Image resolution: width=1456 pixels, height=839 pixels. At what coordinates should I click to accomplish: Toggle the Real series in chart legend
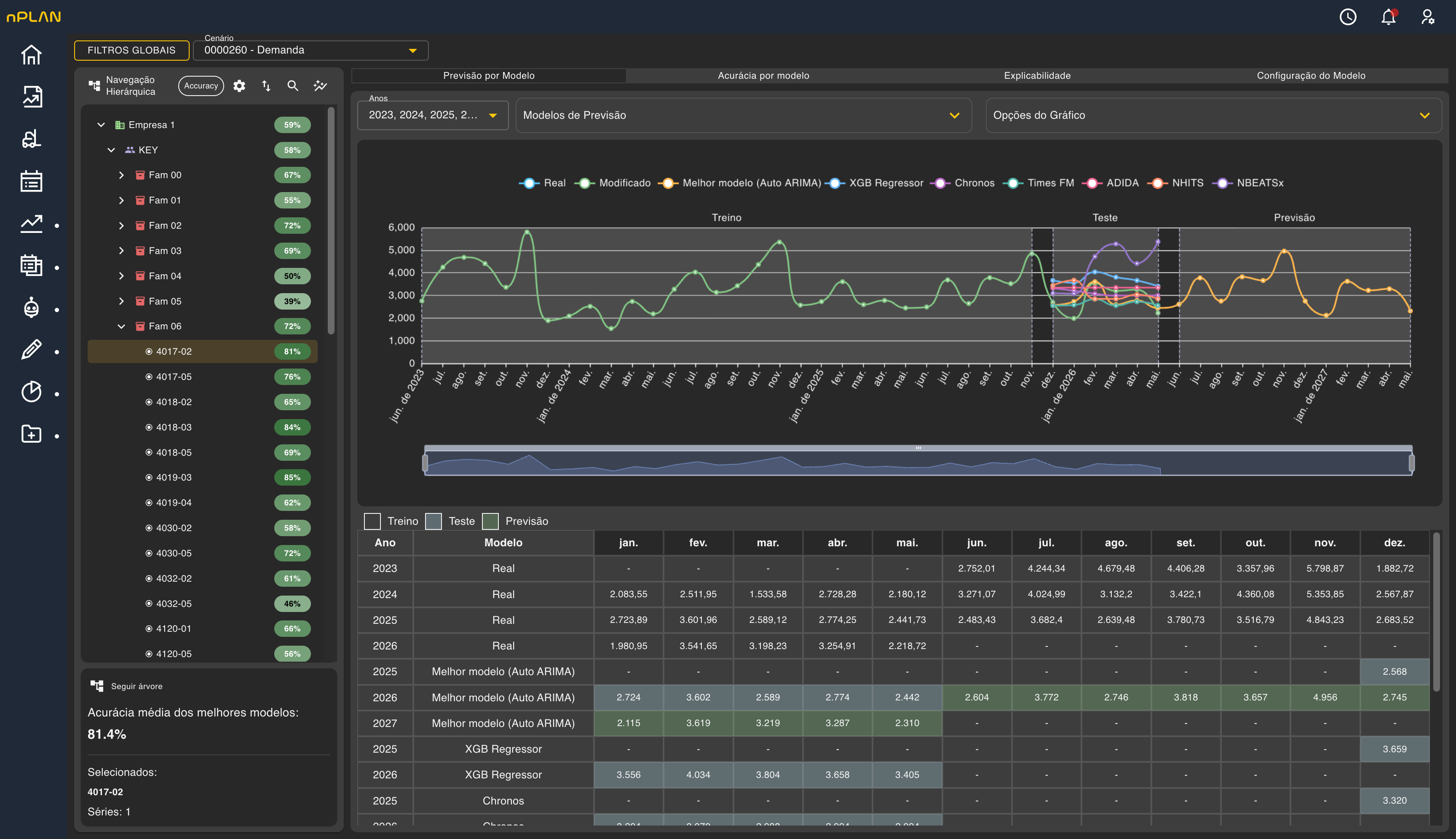542,183
